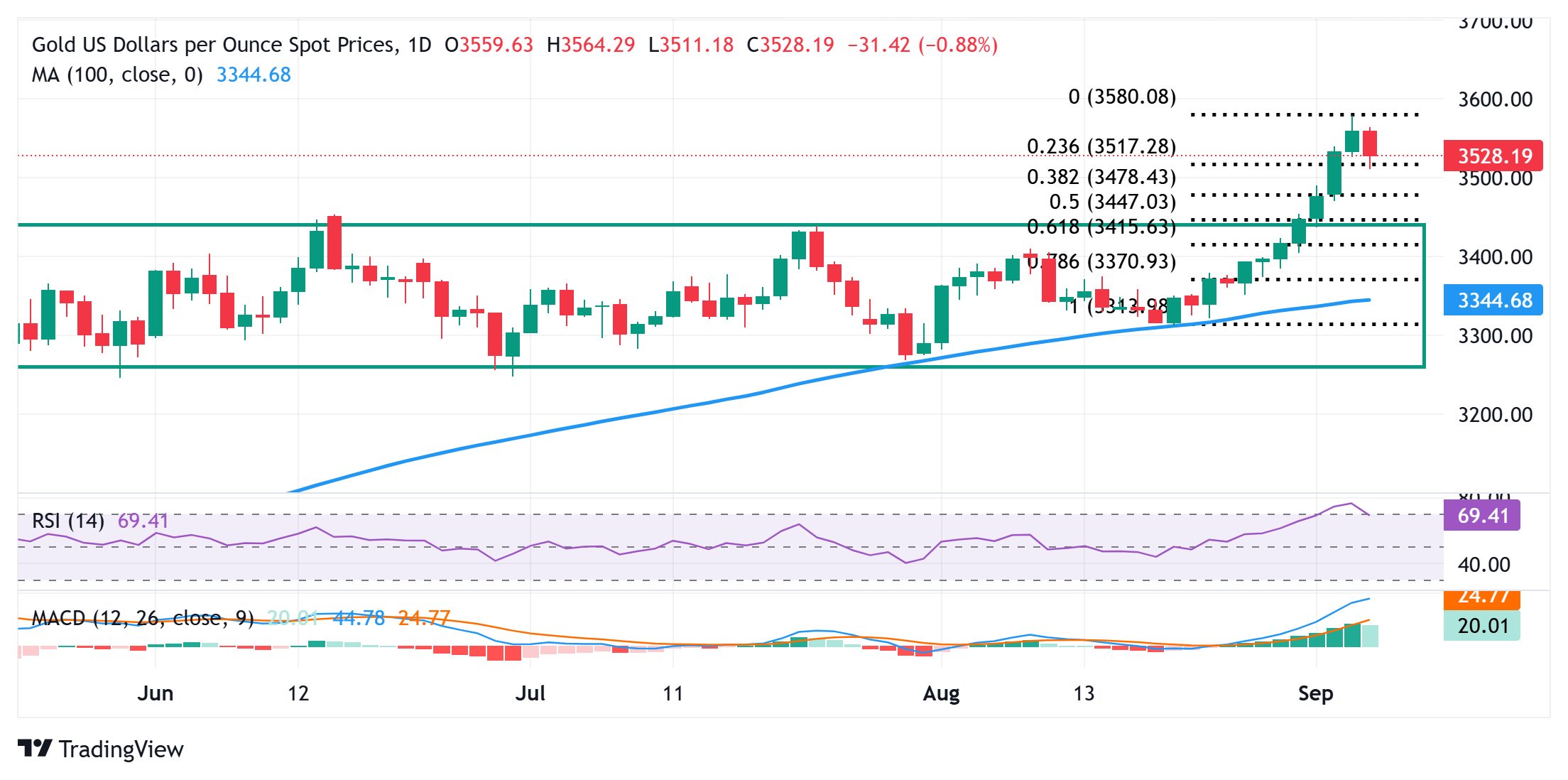Click the 3200.00 price axis label

[x=1495, y=415]
